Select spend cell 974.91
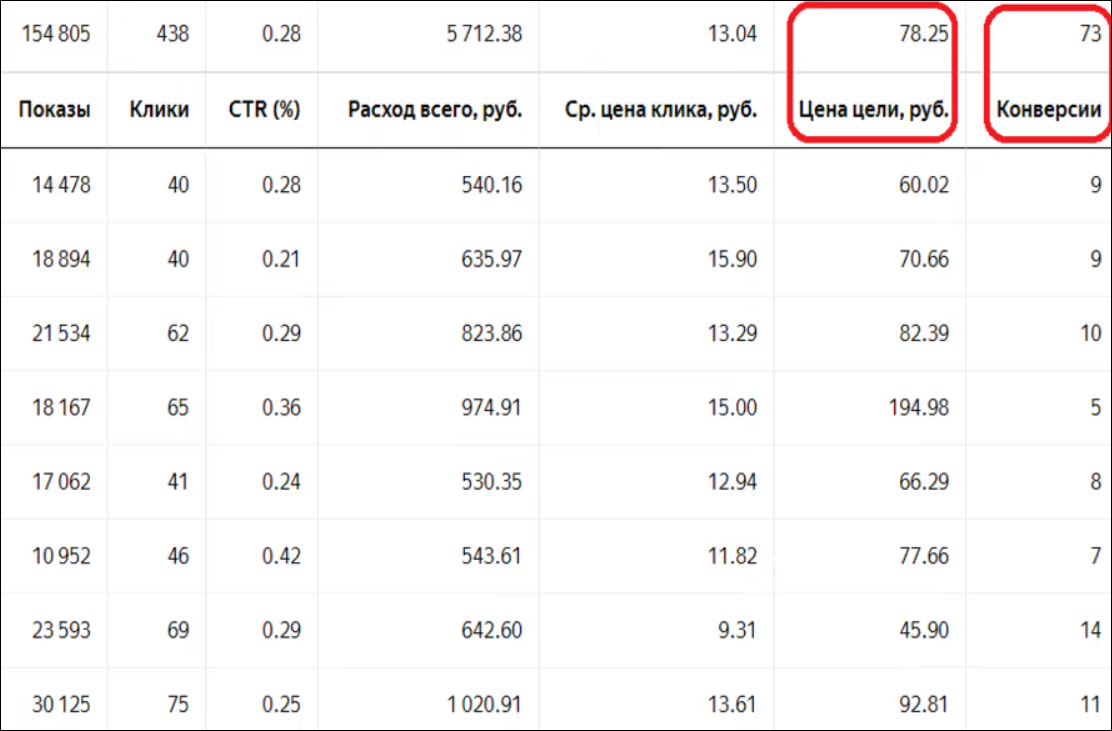 click(x=491, y=408)
